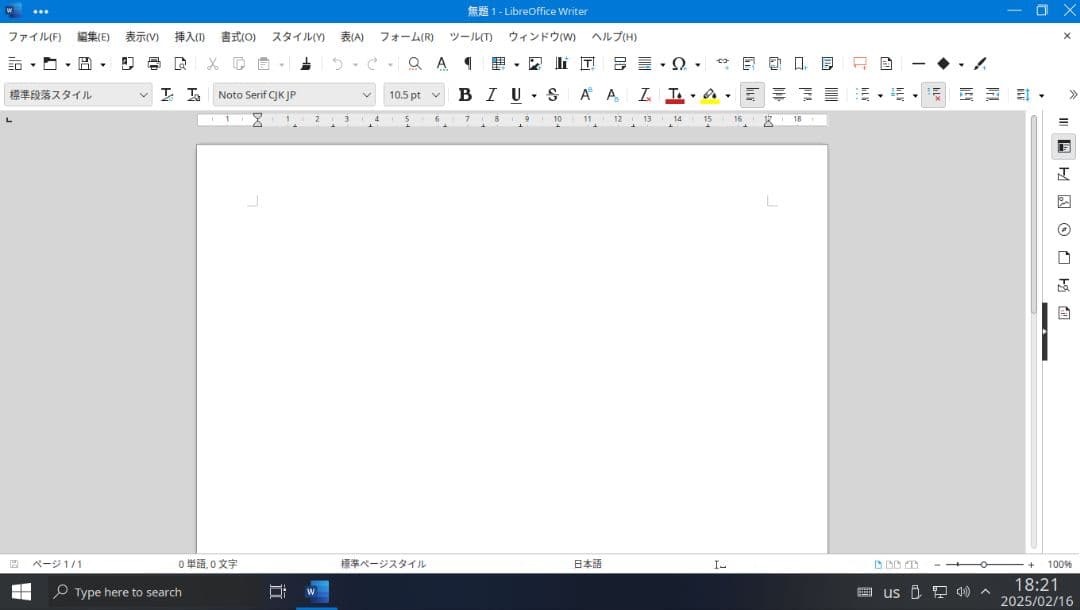Open the ツール(T) menu
This screenshot has height=610, width=1080.
(x=470, y=37)
